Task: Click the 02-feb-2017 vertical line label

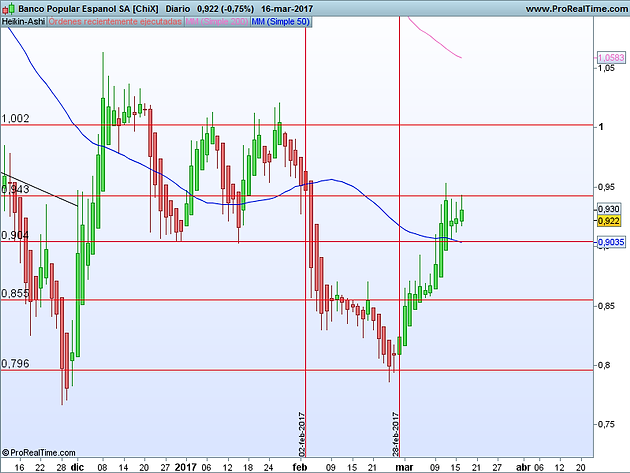Action: click(302, 434)
